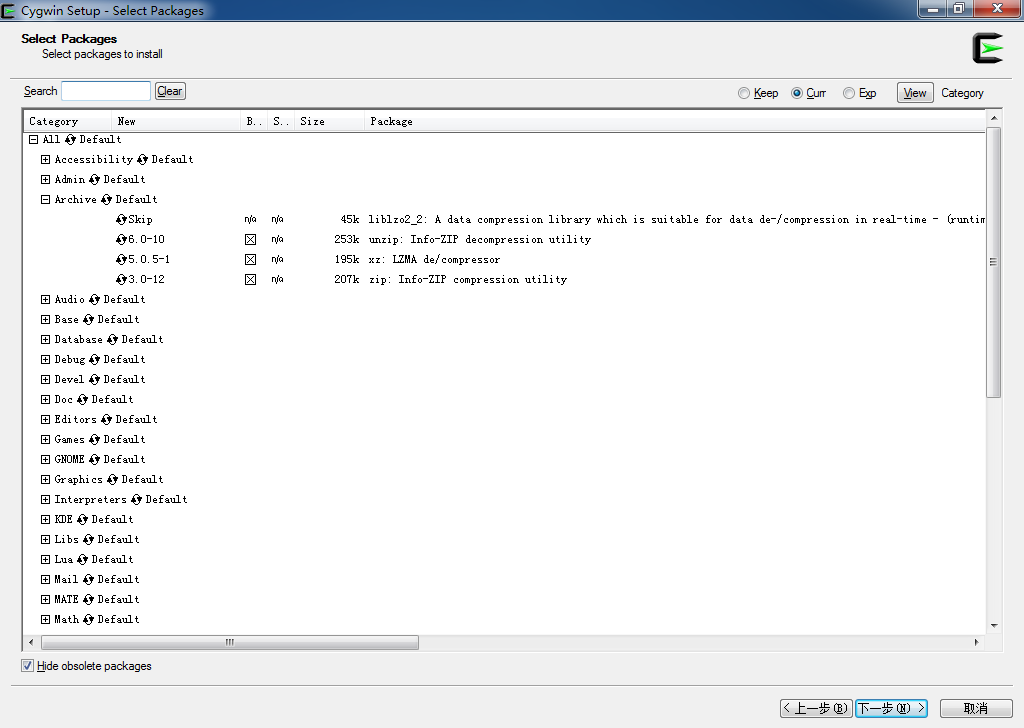Toggle binary checkbox for xz package
The height and width of the screenshot is (728, 1024).
pyautogui.click(x=250, y=260)
